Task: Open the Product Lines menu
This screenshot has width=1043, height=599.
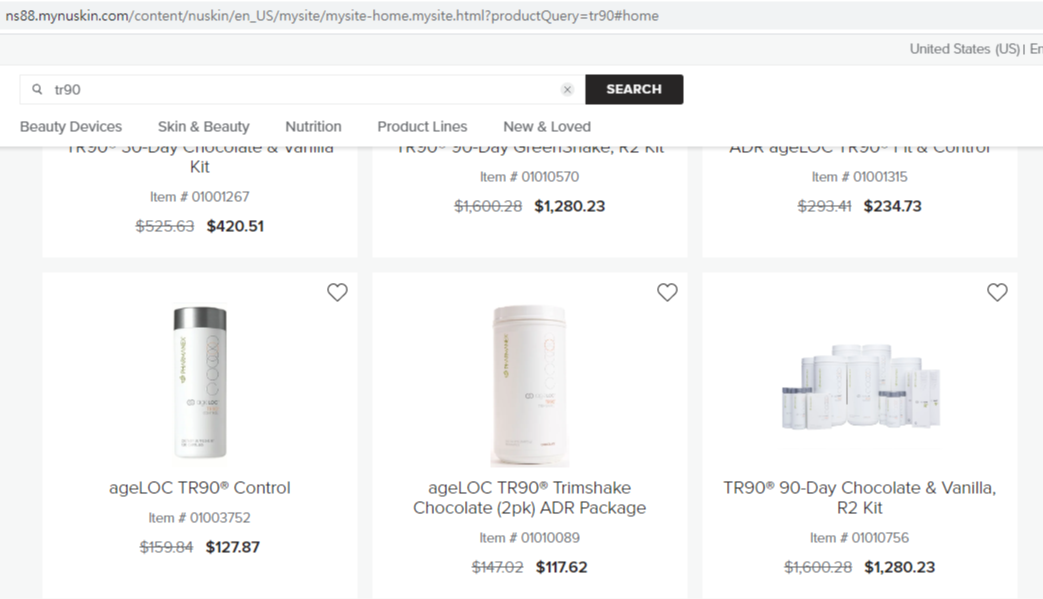Action: 422,126
